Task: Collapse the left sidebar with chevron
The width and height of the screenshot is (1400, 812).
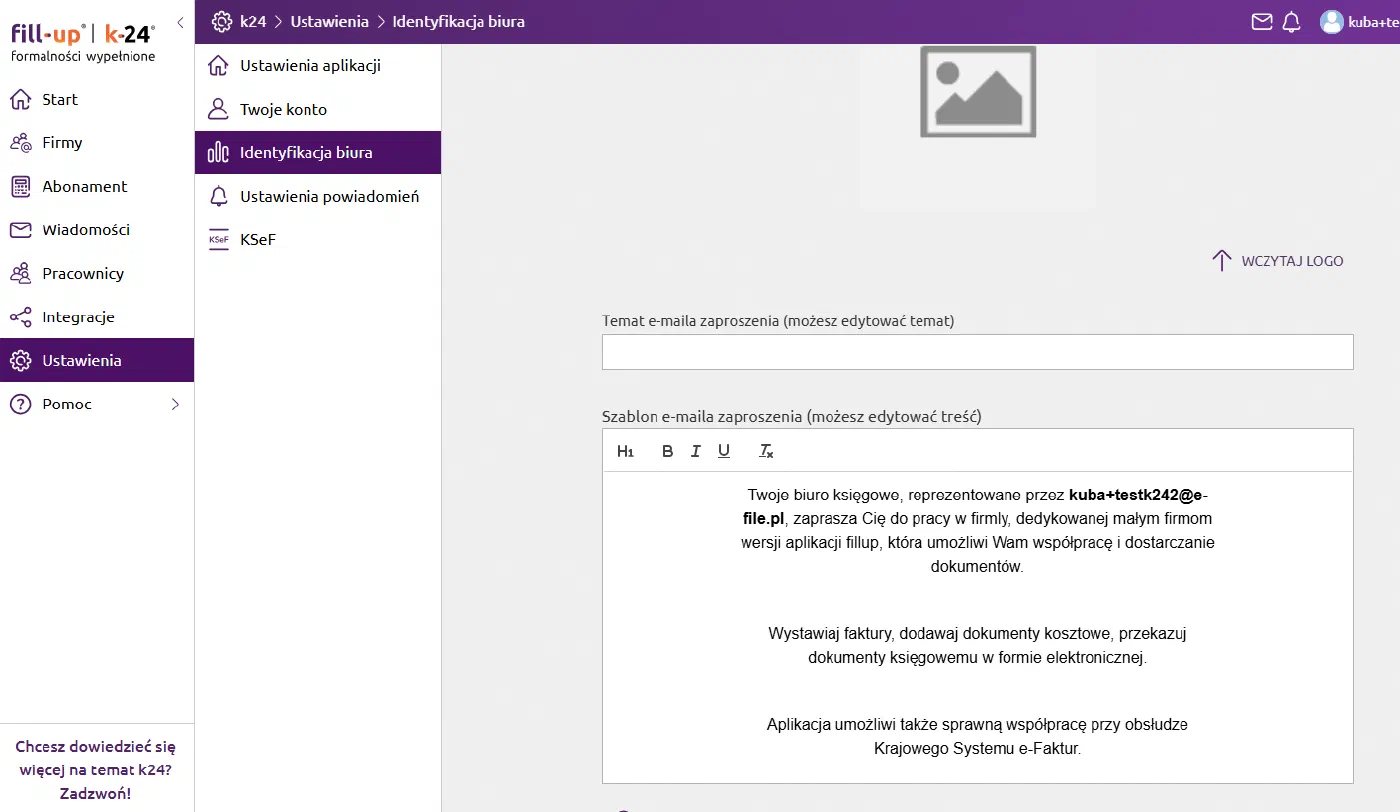Action: pyautogui.click(x=180, y=22)
